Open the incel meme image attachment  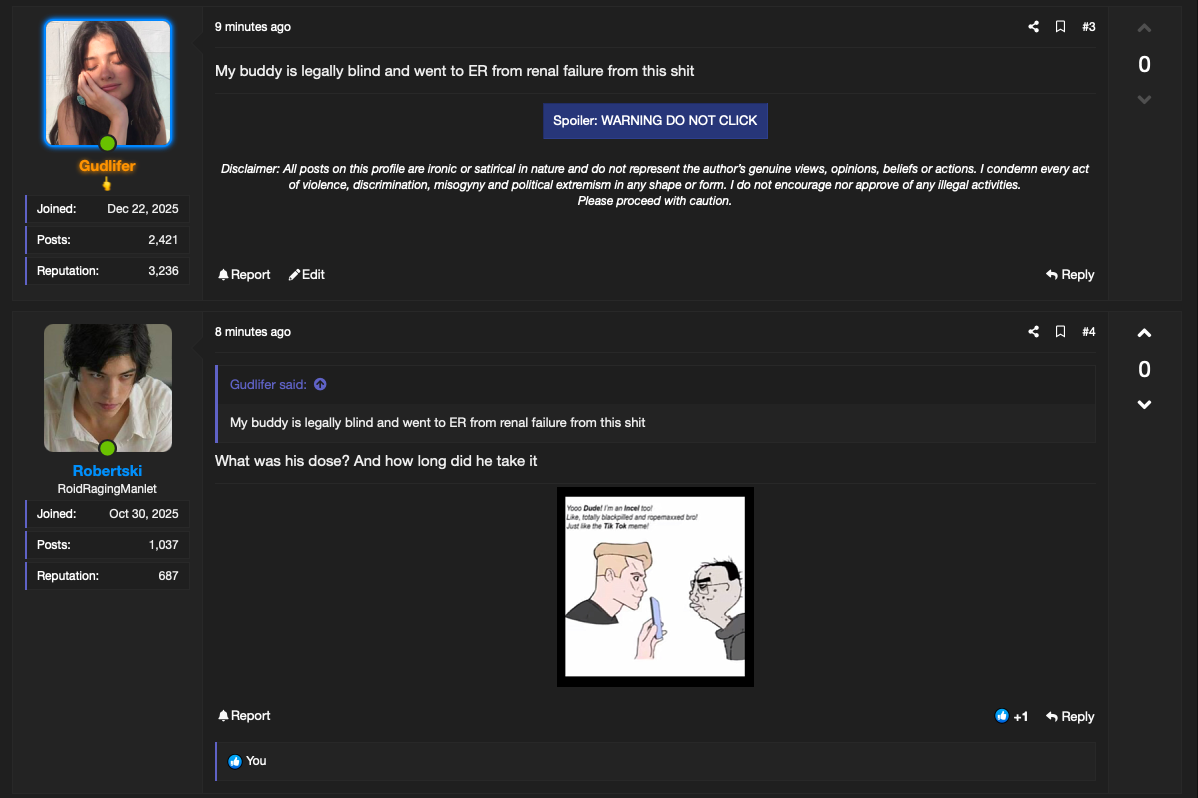(x=655, y=586)
